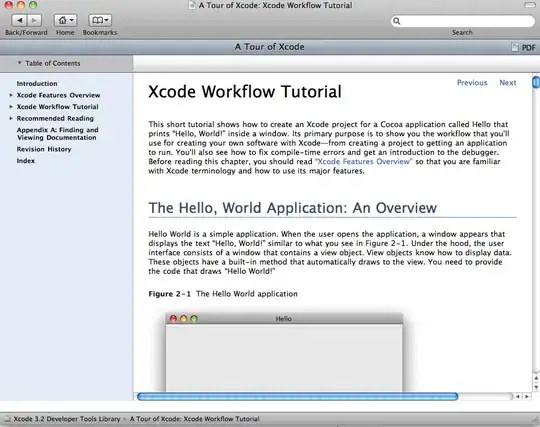This screenshot has width=540, height=427.
Task: Open Index in the sidebar
Action: pos(26,160)
